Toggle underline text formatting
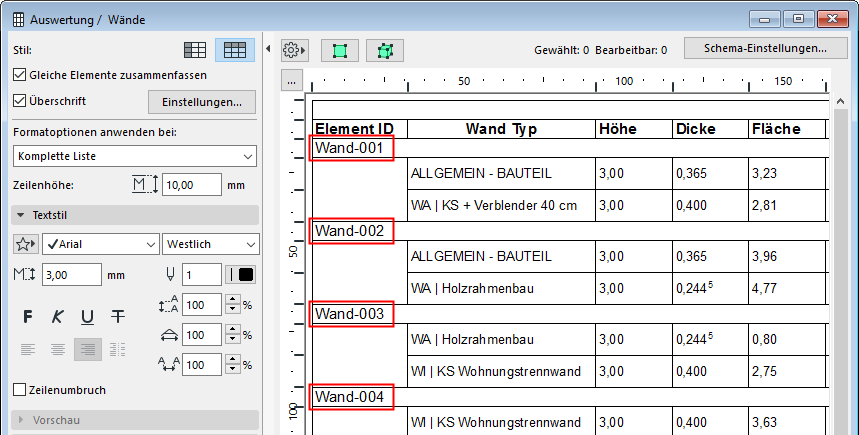Image resolution: width=859 pixels, height=435 pixels. pos(87,317)
